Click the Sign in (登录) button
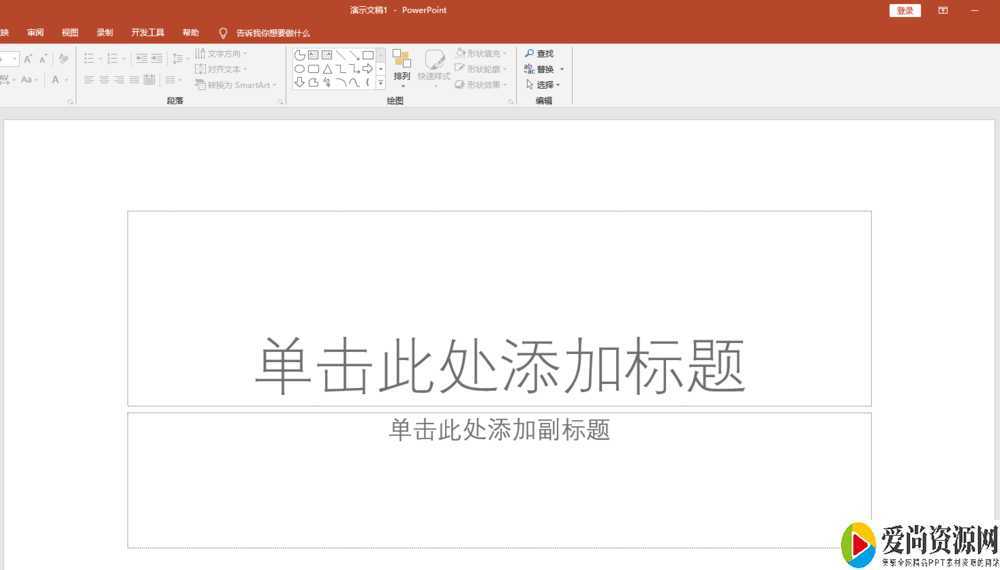 point(905,10)
